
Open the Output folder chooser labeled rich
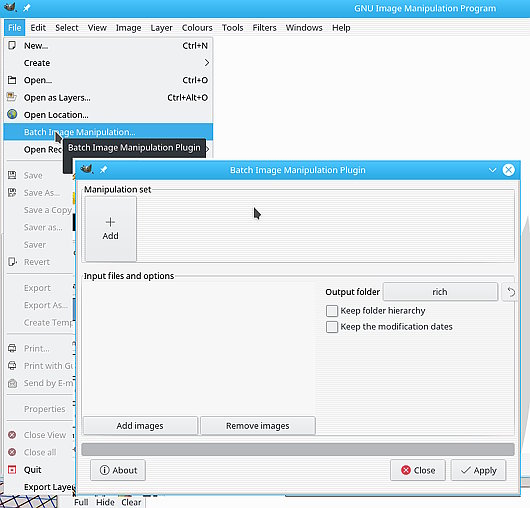pos(440,292)
